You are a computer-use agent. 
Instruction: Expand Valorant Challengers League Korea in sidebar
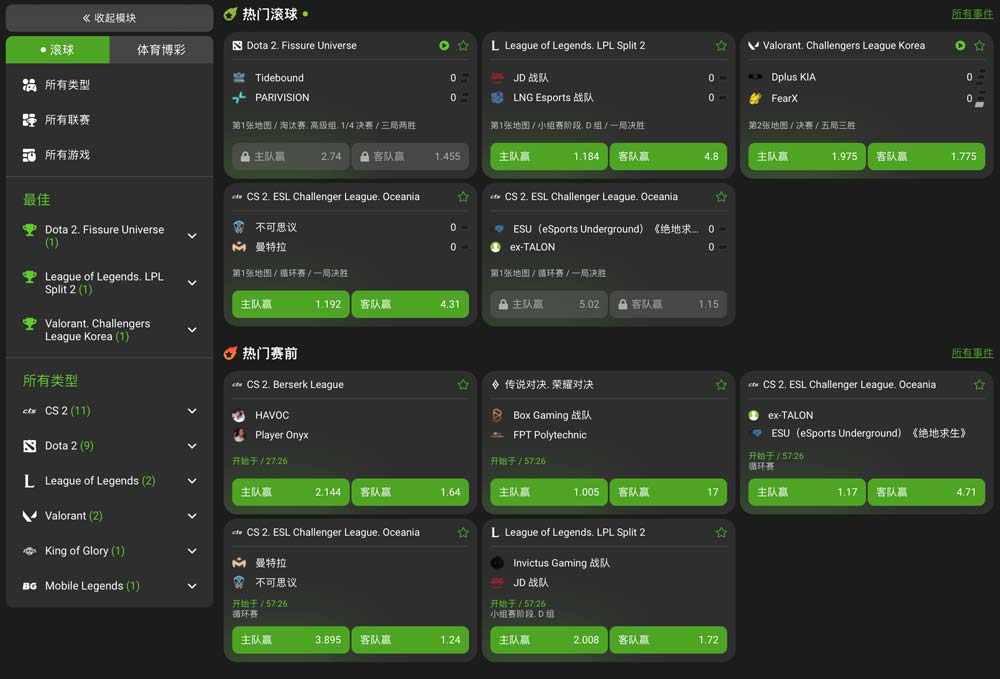(x=192, y=330)
